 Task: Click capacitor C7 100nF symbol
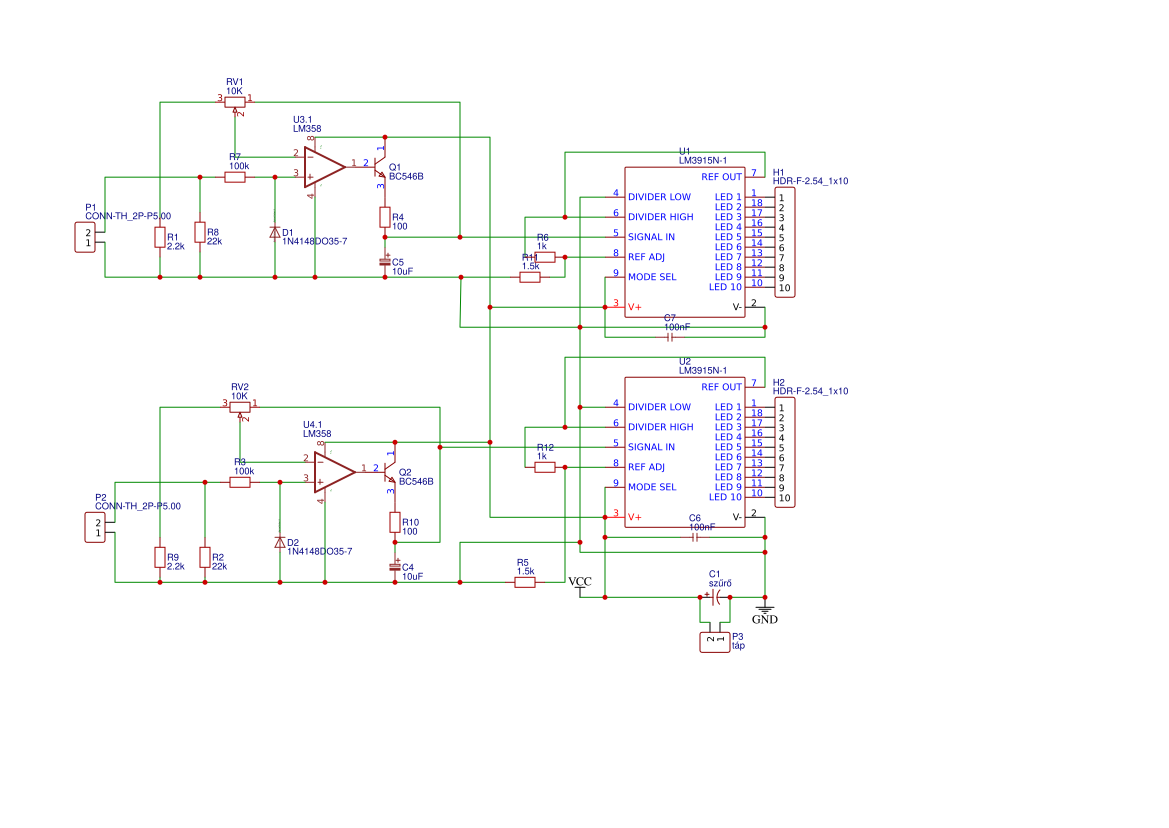pos(669,338)
